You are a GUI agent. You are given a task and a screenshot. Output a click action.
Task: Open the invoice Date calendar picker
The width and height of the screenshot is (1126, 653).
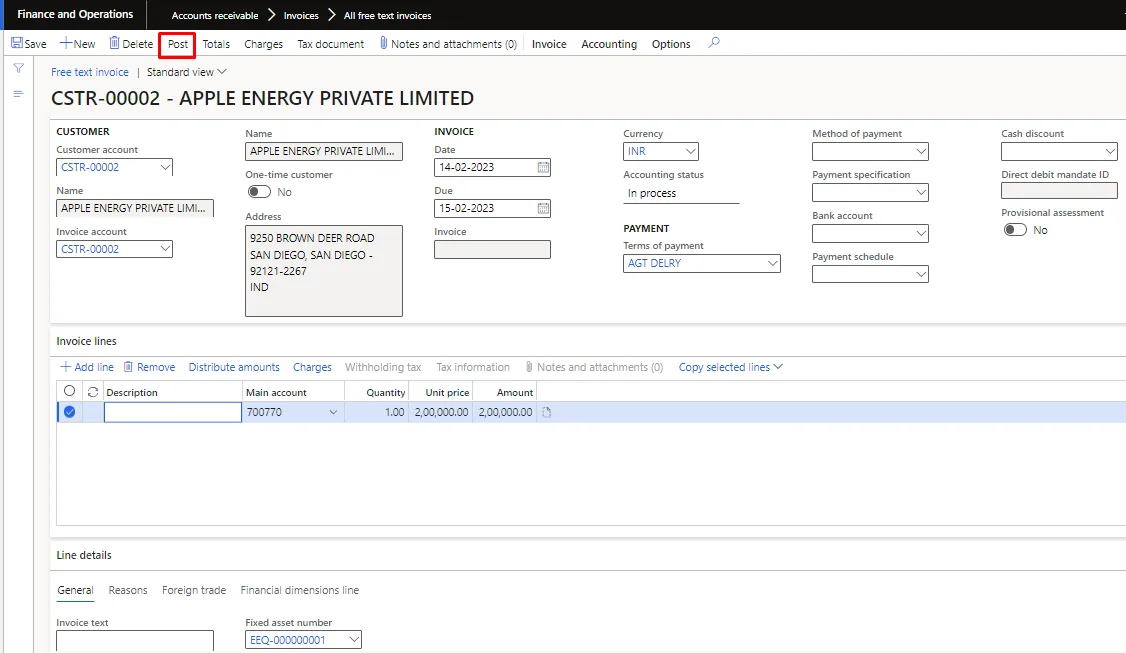pos(544,167)
